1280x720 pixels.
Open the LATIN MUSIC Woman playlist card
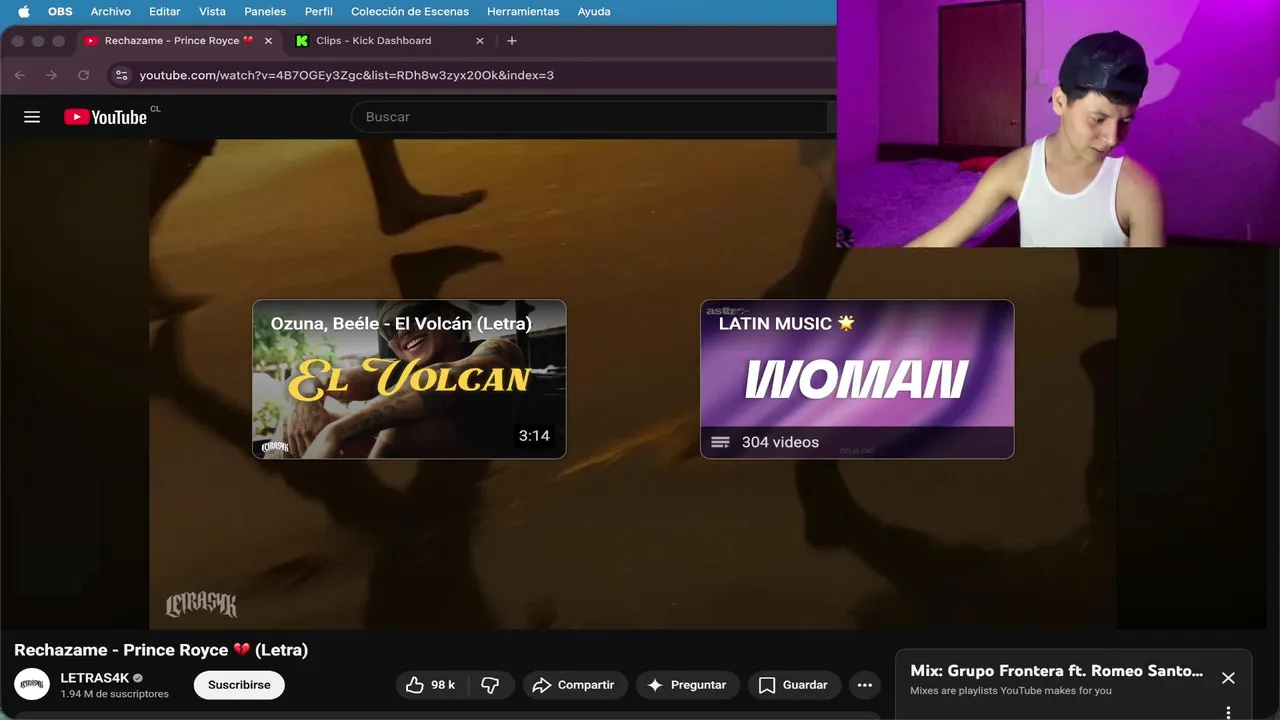coord(857,379)
